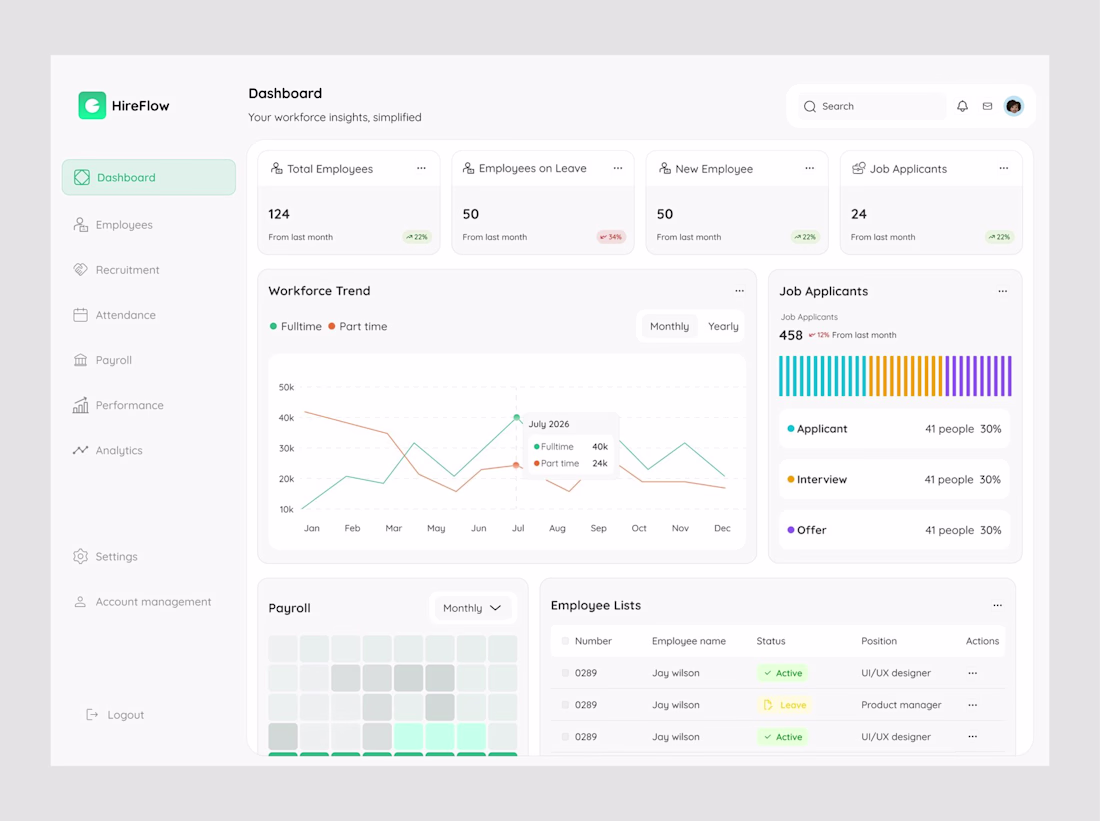
Task: Switch Workforce Trend to Yearly
Action: [x=723, y=326]
